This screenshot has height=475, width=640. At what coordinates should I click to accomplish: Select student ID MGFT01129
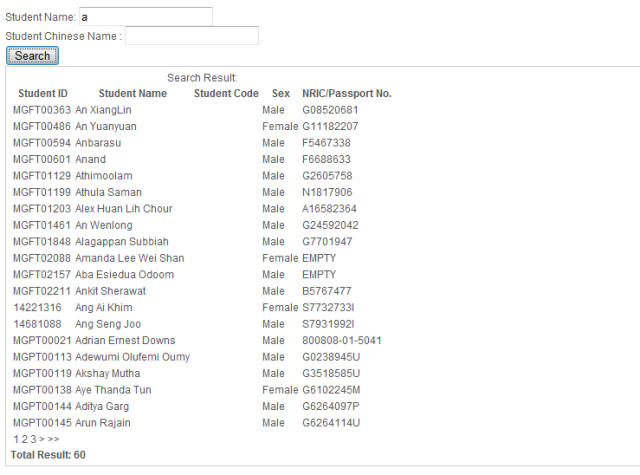42,176
